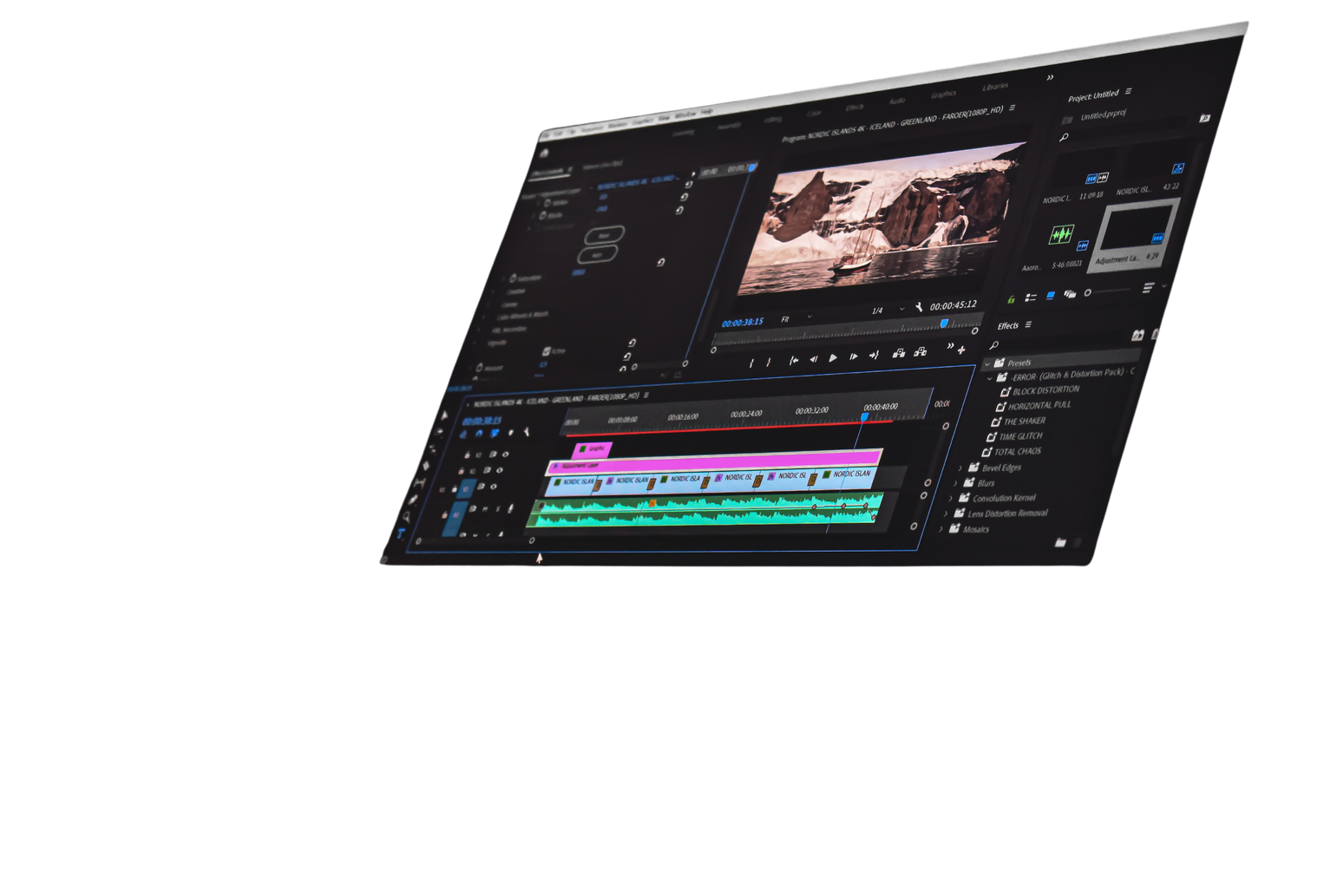Click the Home icon
1344x896 pixels.
544,153
